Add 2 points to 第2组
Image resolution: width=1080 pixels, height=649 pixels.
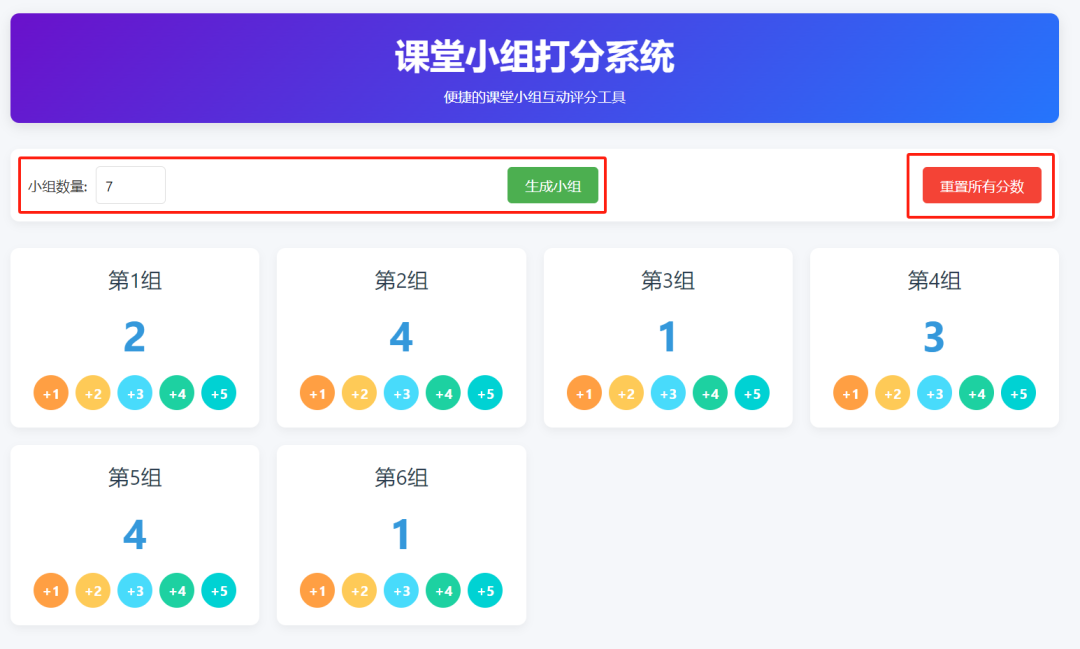point(359,393)
